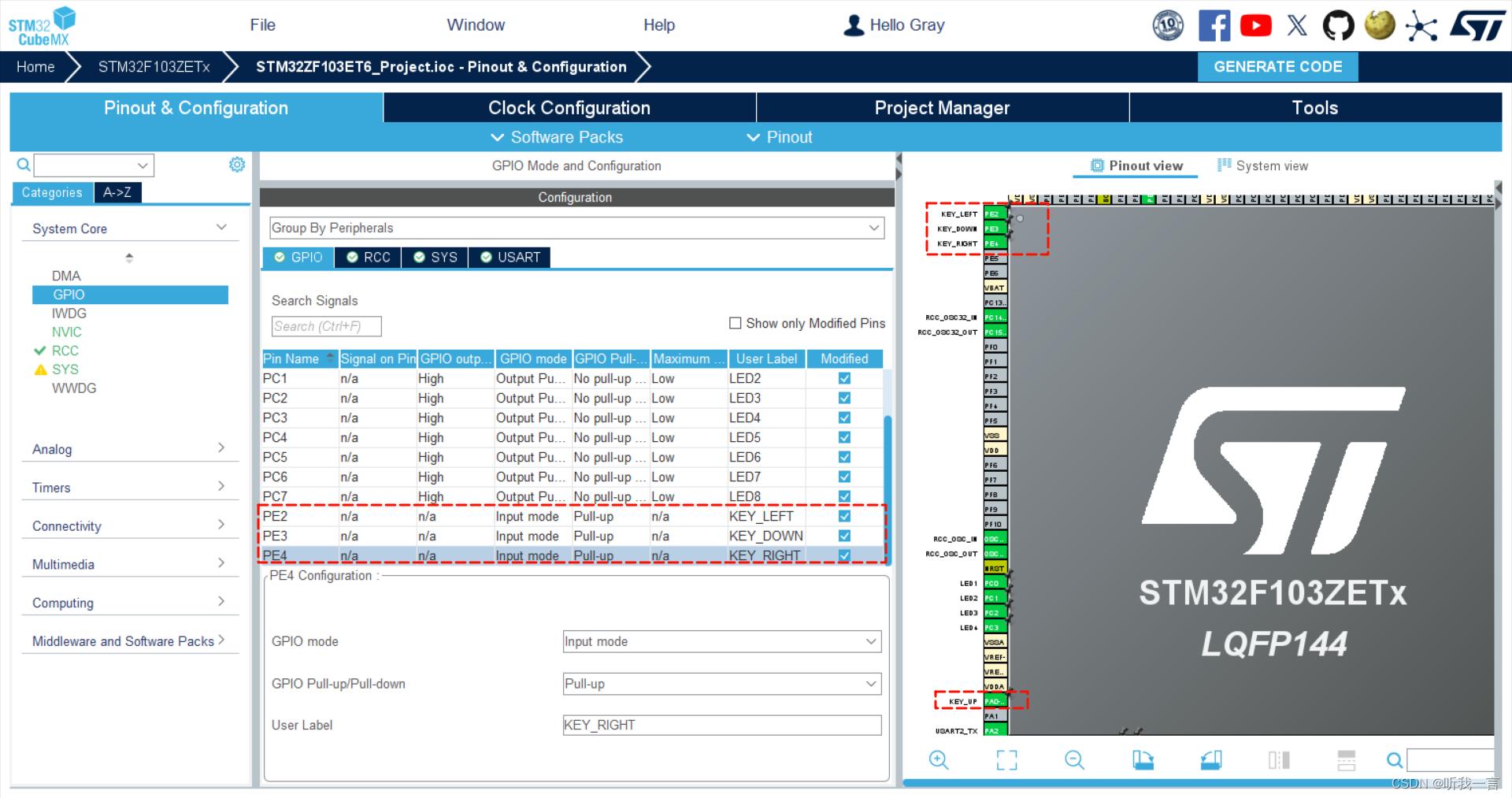
Task: Edit the User Label KEY_RIGHT field
Action: point(722,725)
